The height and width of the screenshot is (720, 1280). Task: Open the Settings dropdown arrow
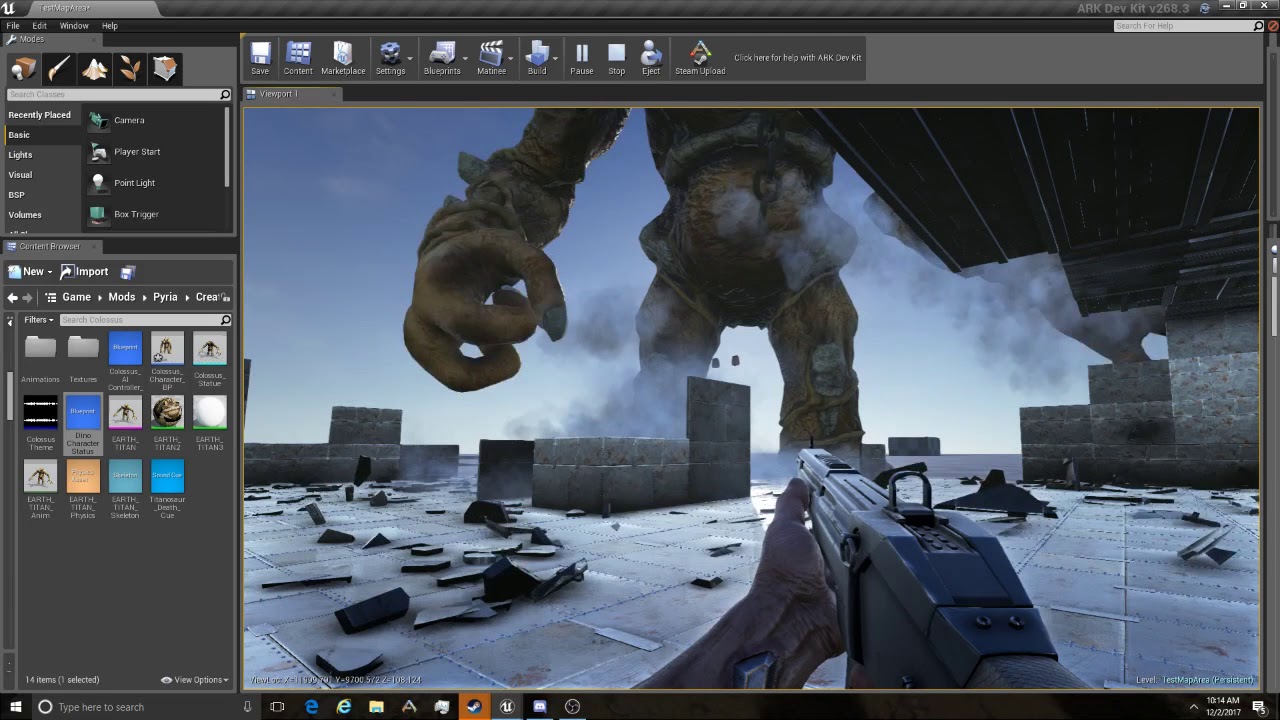point(411,58)
